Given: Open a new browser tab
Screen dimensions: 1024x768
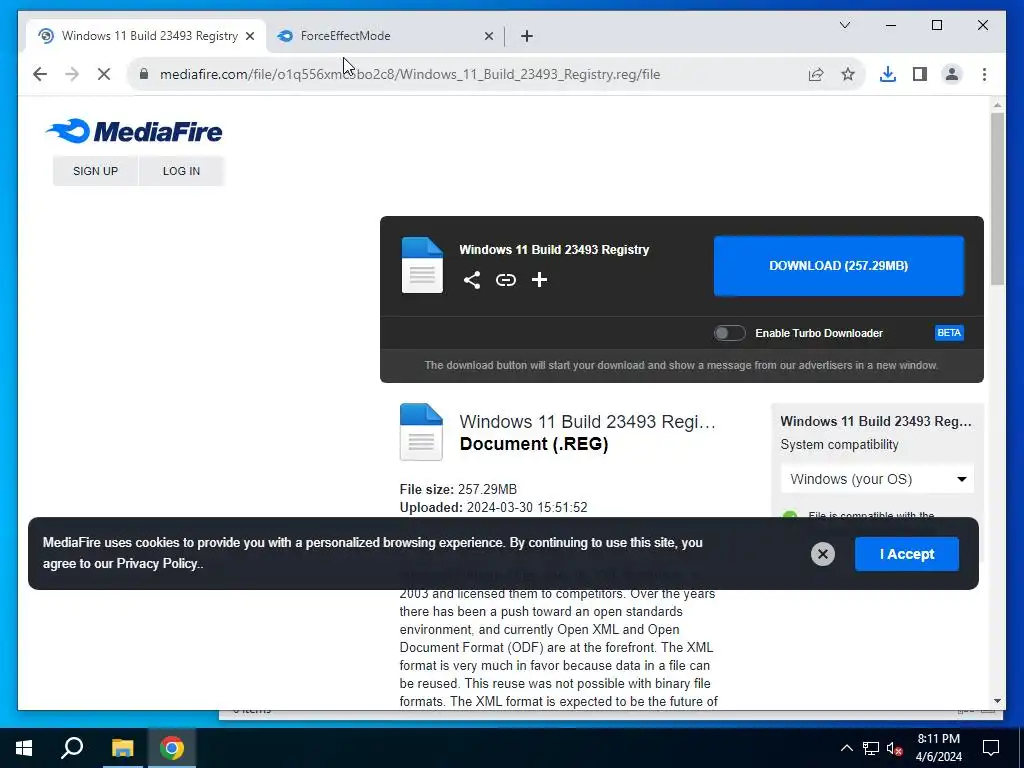Looking at the screenshot, I should pyautogui.click(x=527, y=36).
